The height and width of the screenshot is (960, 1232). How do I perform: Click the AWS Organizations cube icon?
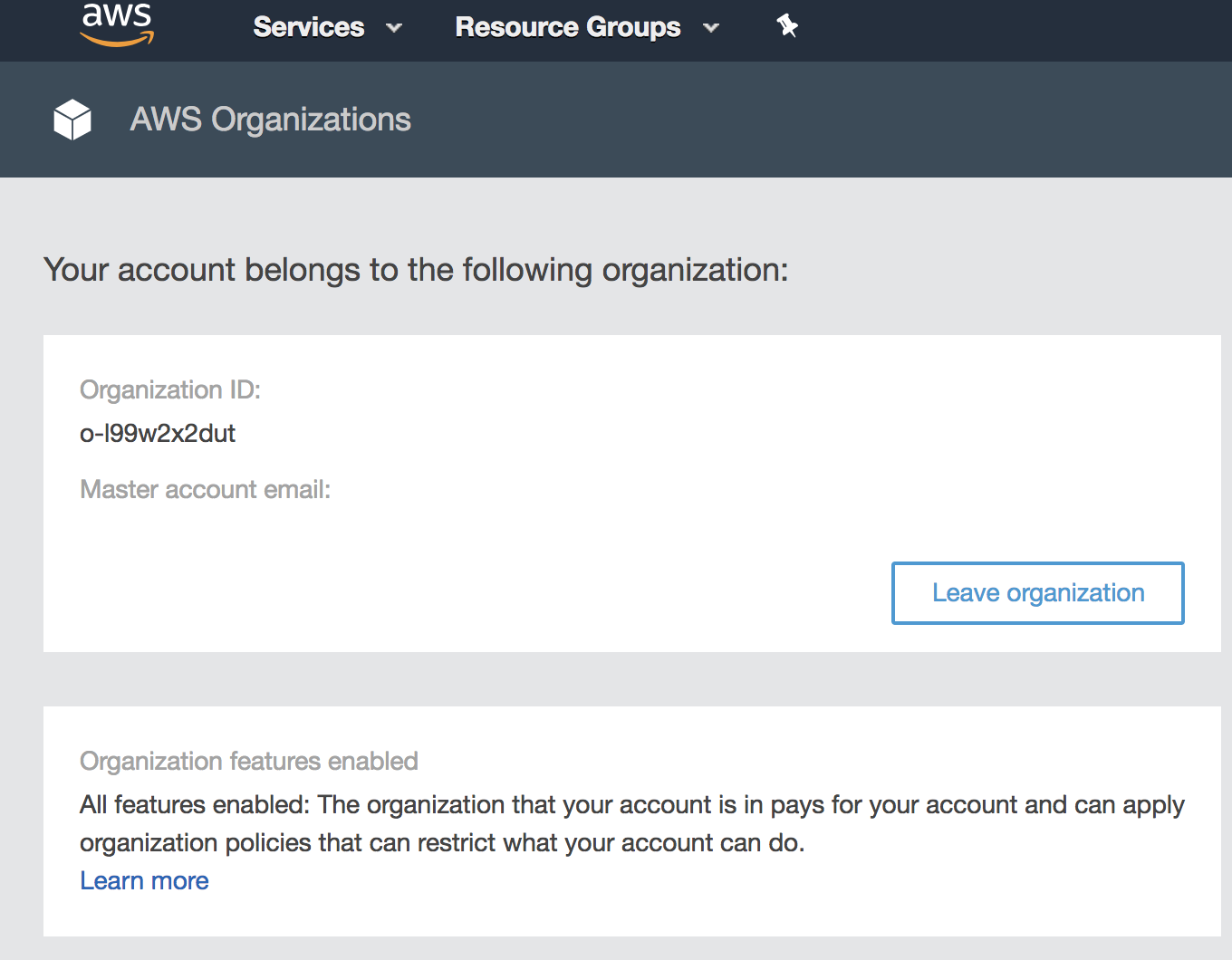coord(72,120)
